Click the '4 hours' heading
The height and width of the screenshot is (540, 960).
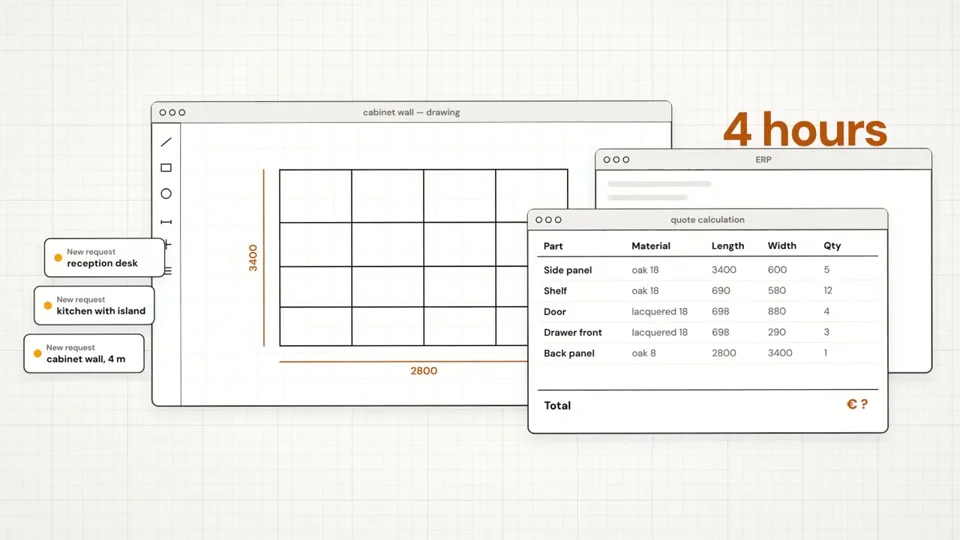[805, 129]
